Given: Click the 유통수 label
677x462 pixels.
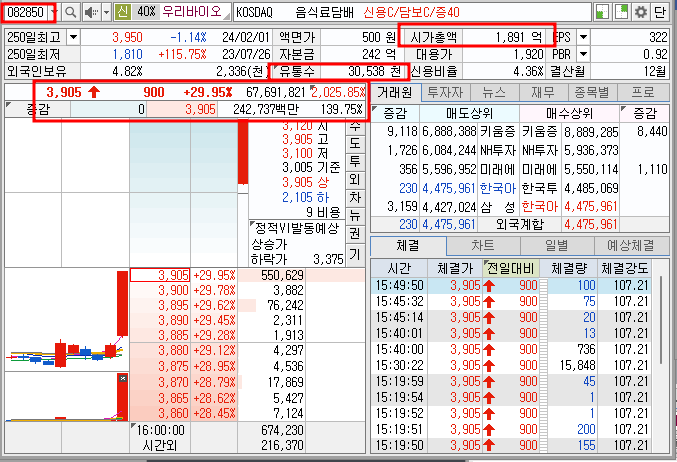Looking at the screenshot, I should [297, 71].
